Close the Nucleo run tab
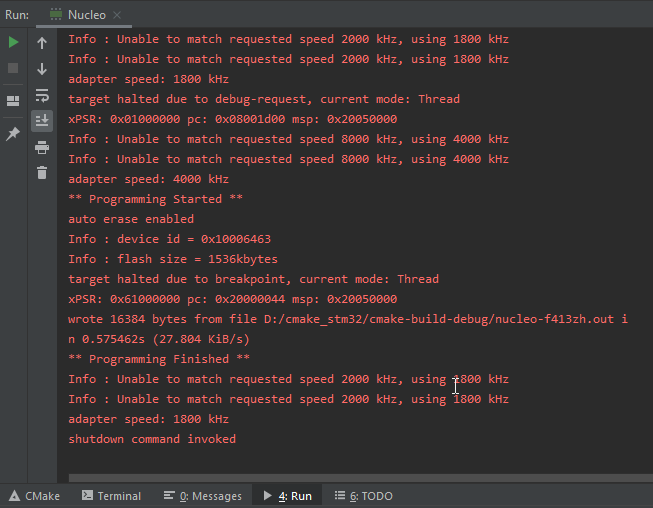 coord(117,15)
